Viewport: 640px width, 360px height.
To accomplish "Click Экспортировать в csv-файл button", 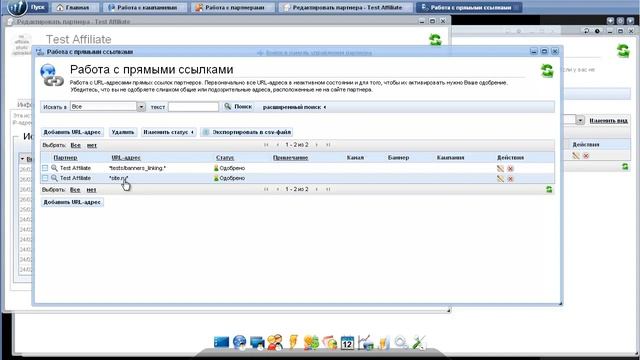I will click(247, 132).
